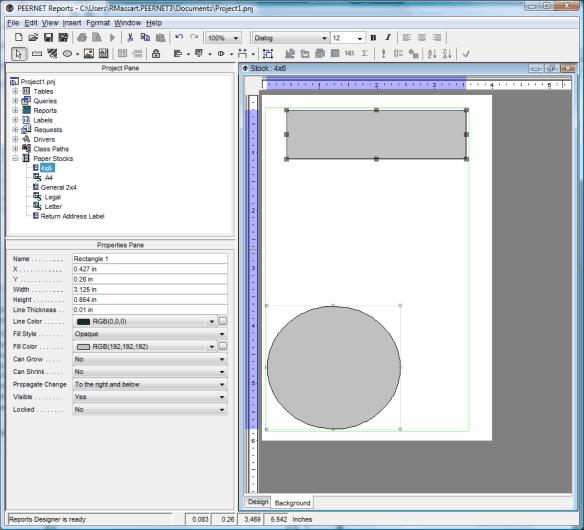Toggle italic text formatting

pos(388,38)
